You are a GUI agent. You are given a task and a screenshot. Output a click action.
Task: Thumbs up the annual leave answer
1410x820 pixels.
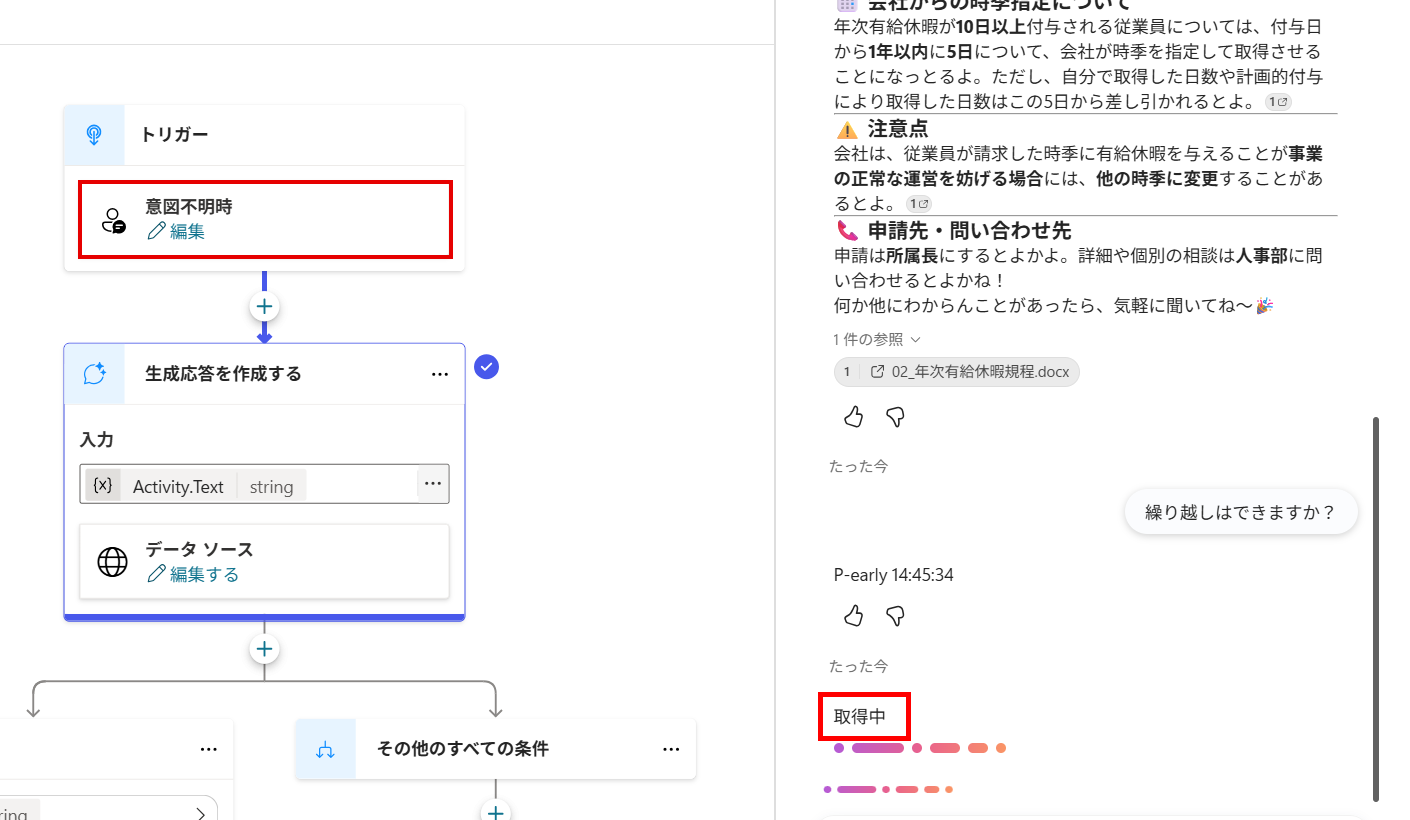pyautogui.click(x=853, y=417)
